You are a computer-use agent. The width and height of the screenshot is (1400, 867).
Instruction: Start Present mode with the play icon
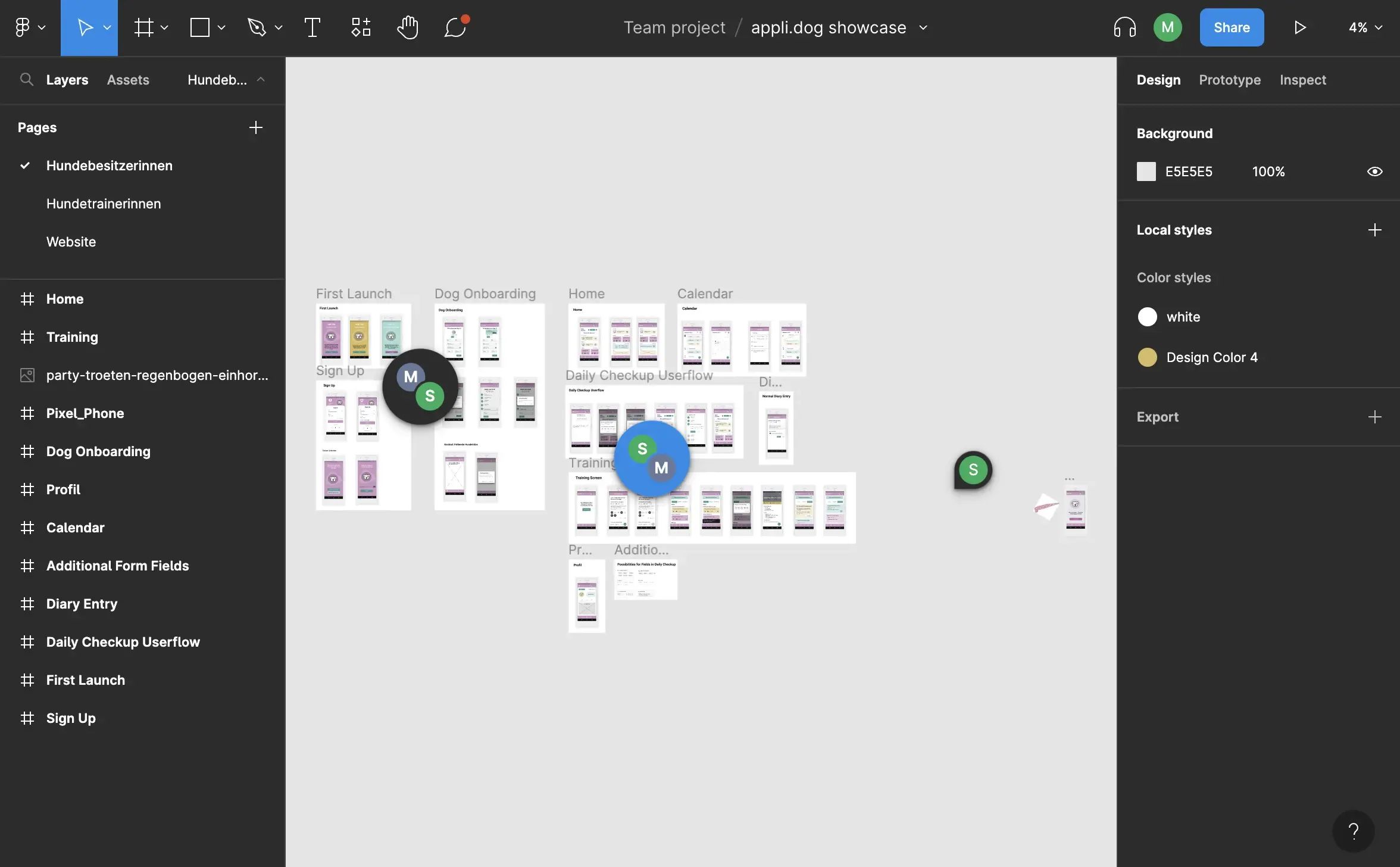(x=1299, y=27)
